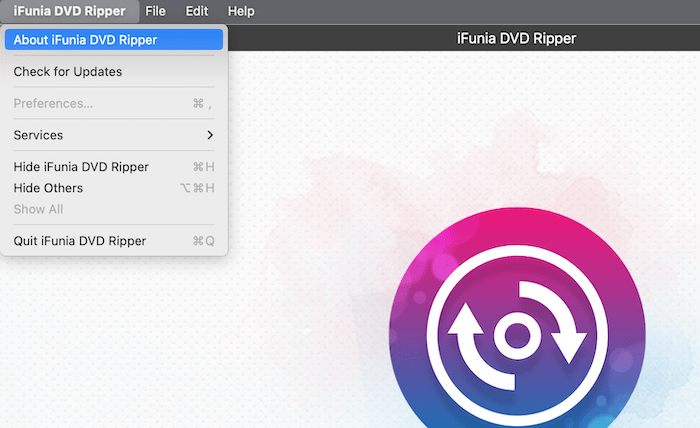The image size is (700, 428).
Task: Click the Show All menu entry
Action: point(38,209)
